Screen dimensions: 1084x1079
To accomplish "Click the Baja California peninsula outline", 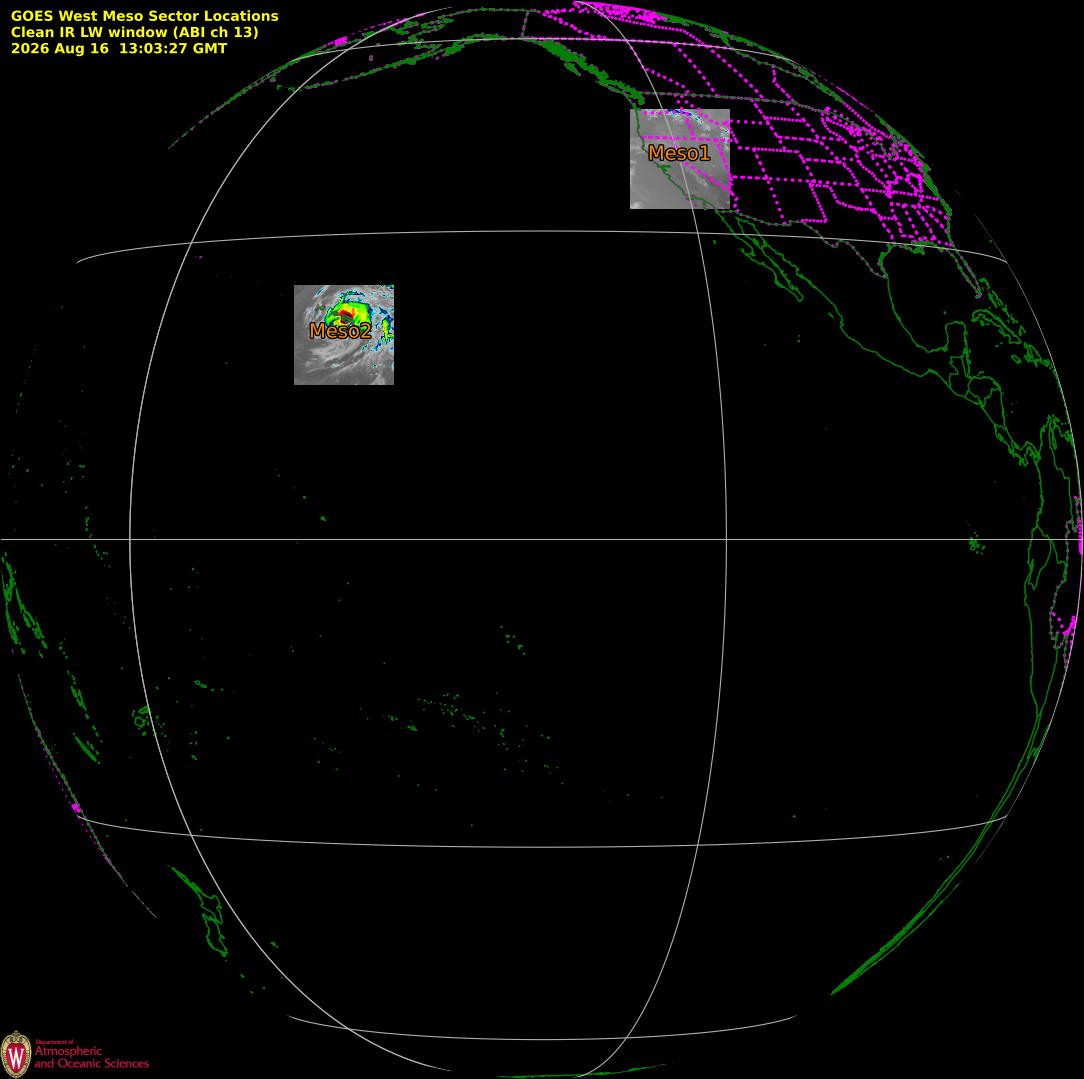I will [x=766, y=259].
